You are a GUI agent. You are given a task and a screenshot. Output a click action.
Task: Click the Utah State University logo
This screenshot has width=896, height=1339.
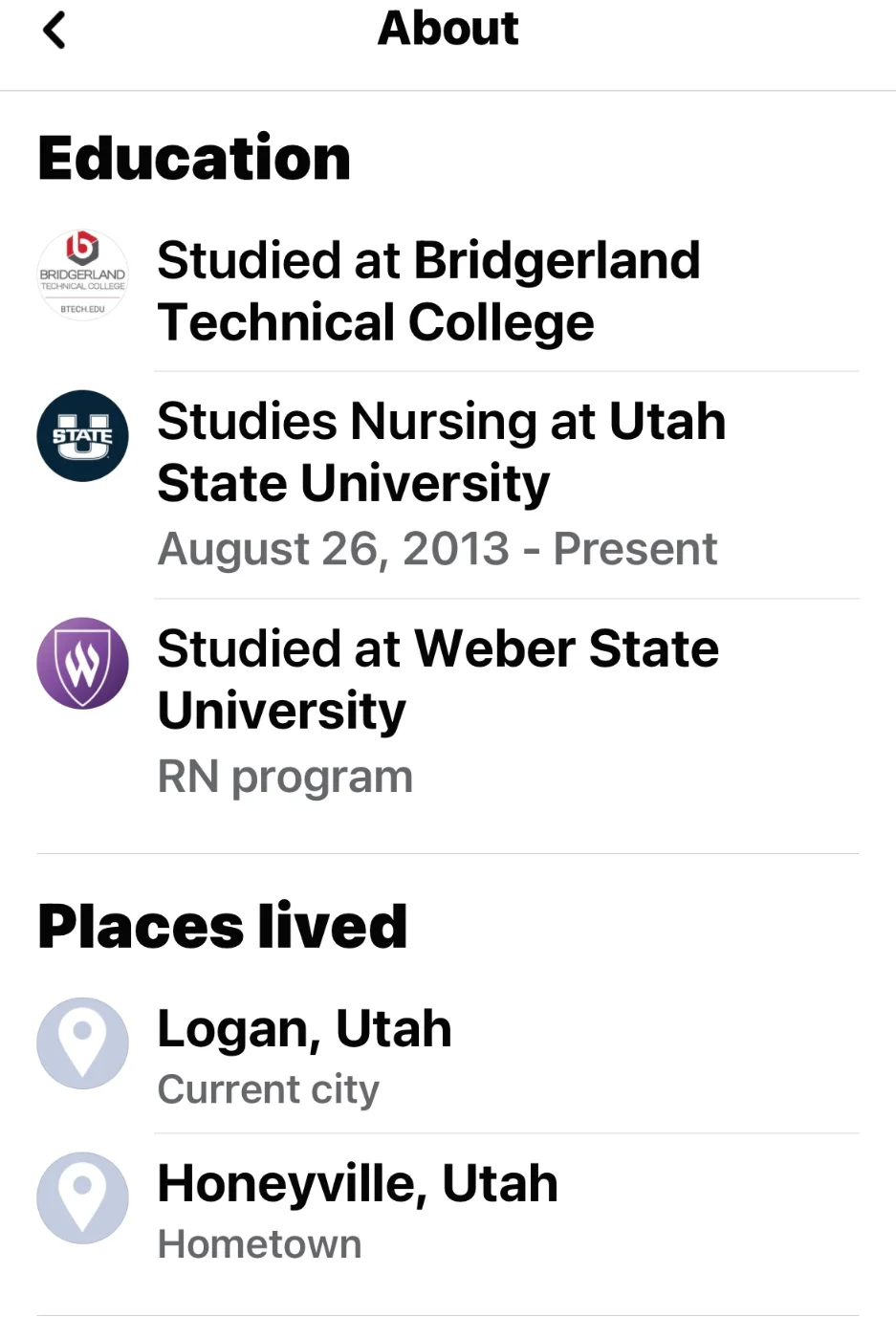pos(82,436)
